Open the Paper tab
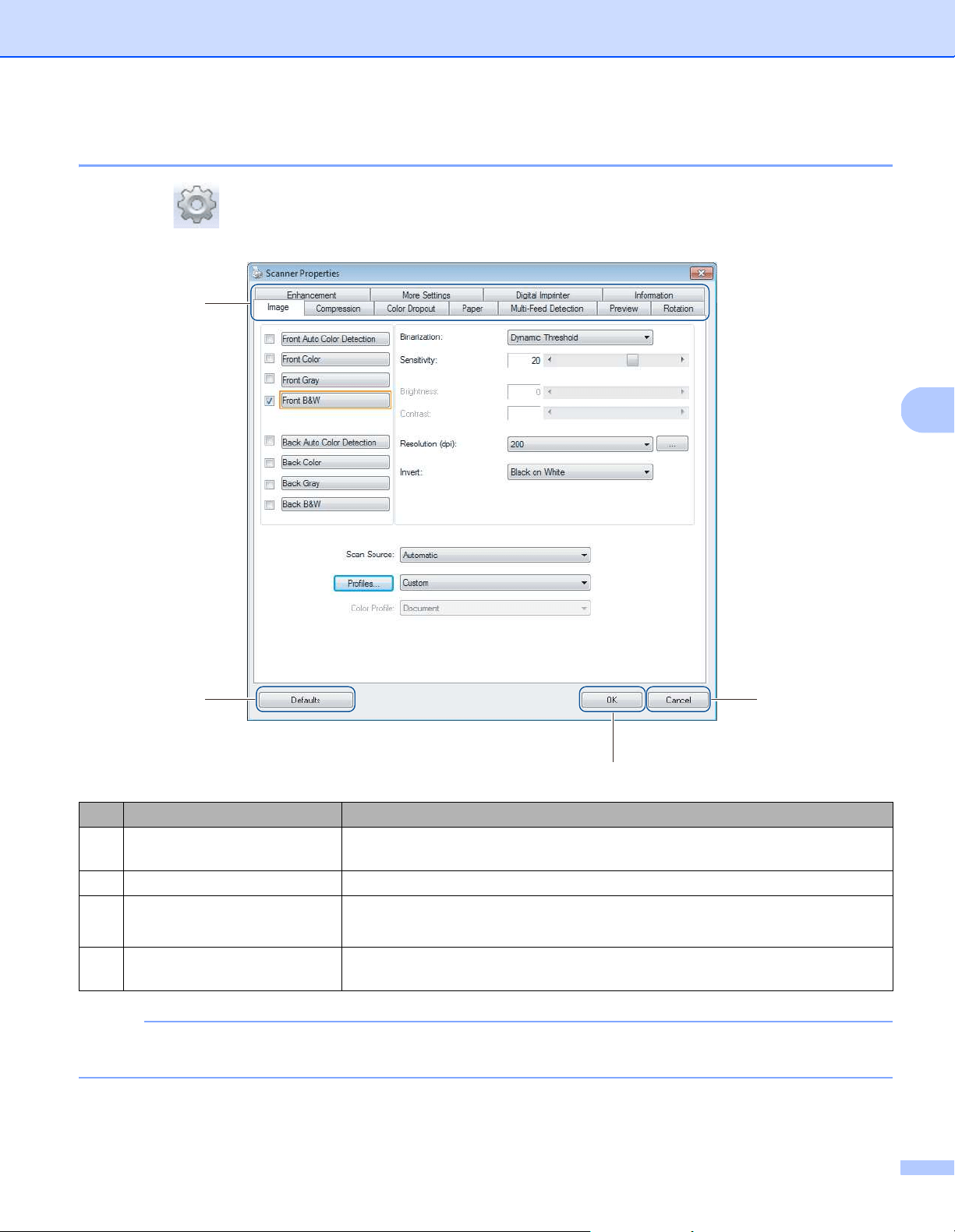The width and height of the screenshot is (955, 1232). [x=472, y=309]
